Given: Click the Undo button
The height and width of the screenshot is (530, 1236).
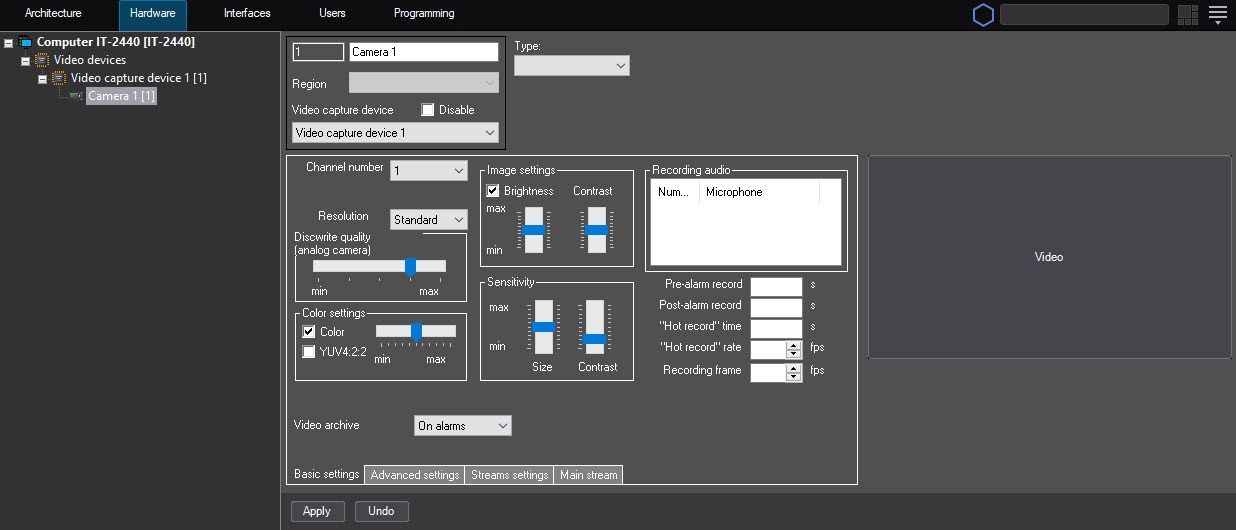Looking at the screenshot, I should [381, 511].
